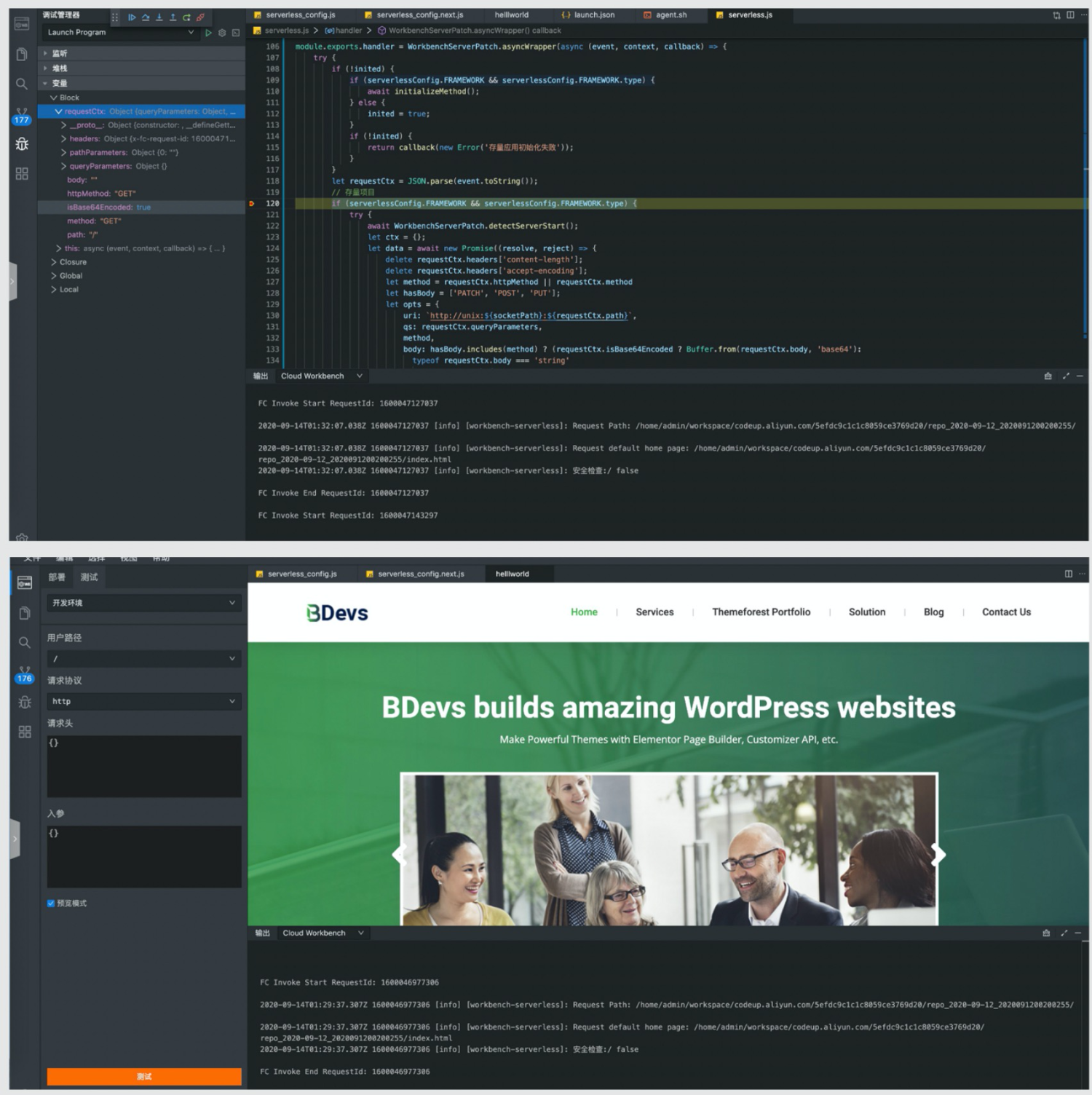
Task: Click Themeforest Portfolio link
Action: (761, 612)
